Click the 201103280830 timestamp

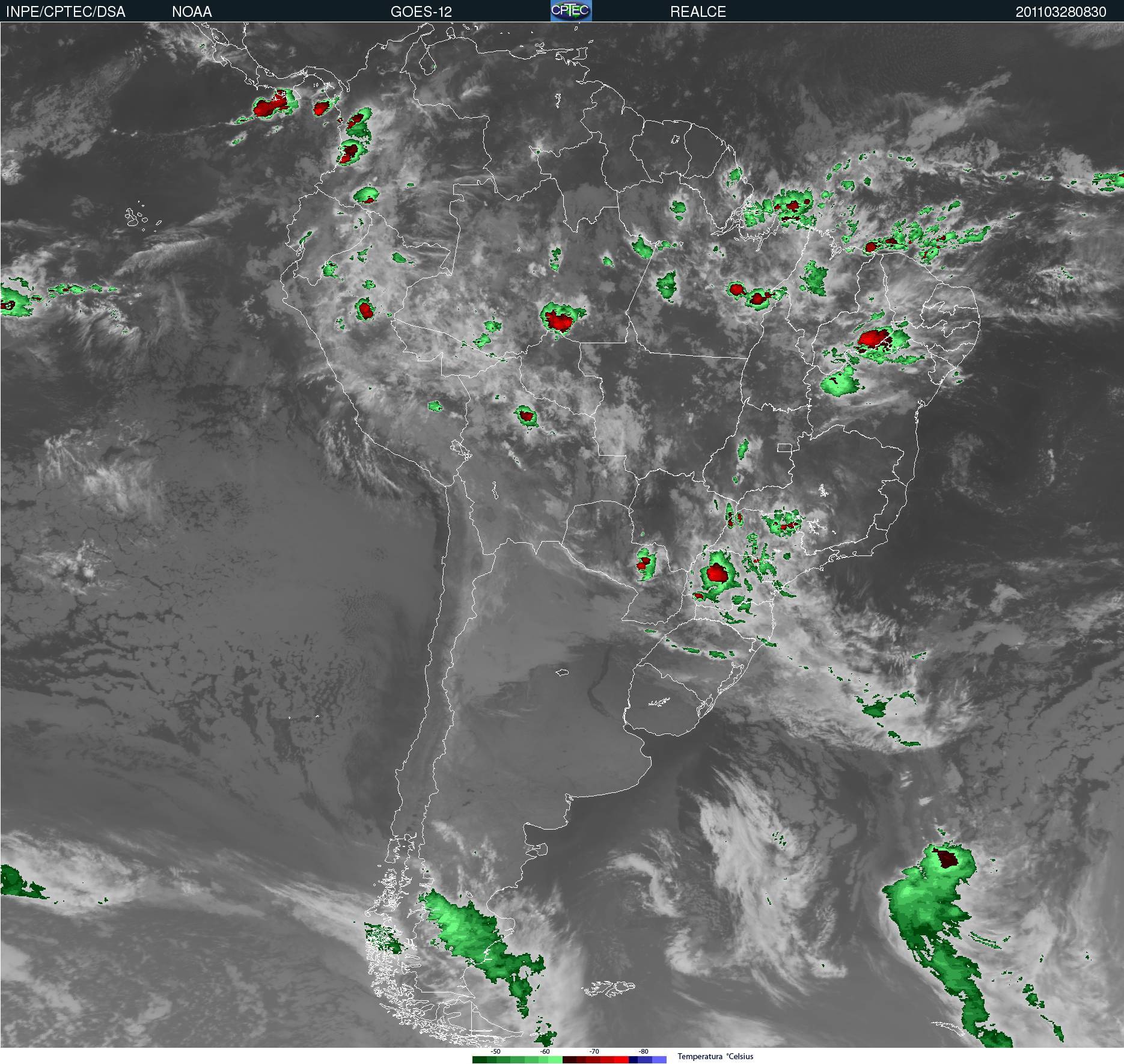pyautogui.click(x=1061, y=11)
